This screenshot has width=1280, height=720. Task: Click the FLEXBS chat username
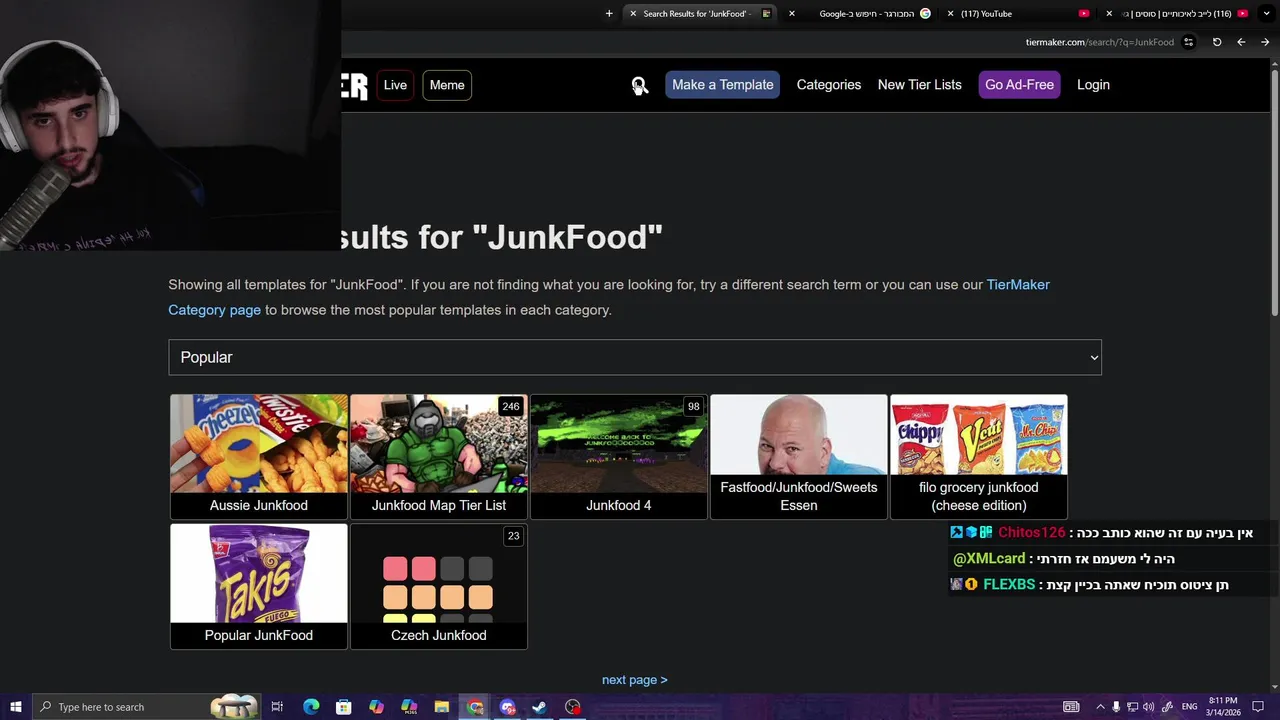(x=1009, y=585)
